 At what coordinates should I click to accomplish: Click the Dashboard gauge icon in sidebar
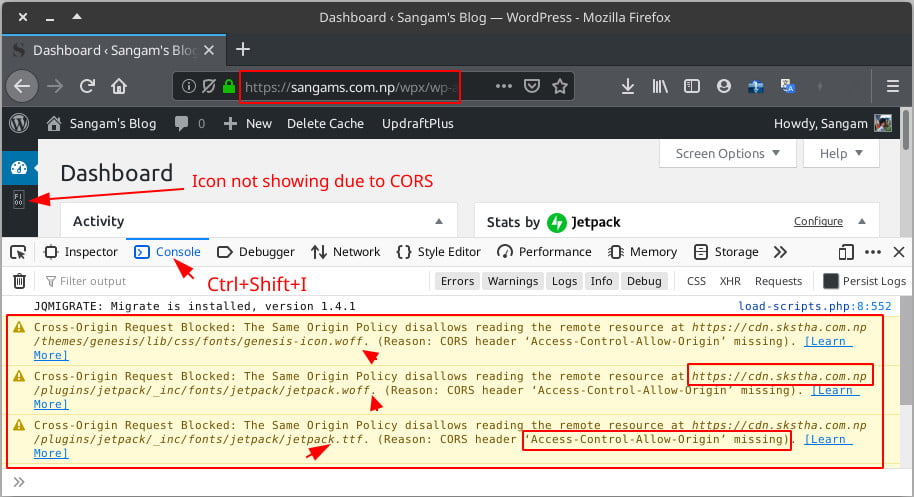[19, 168]
